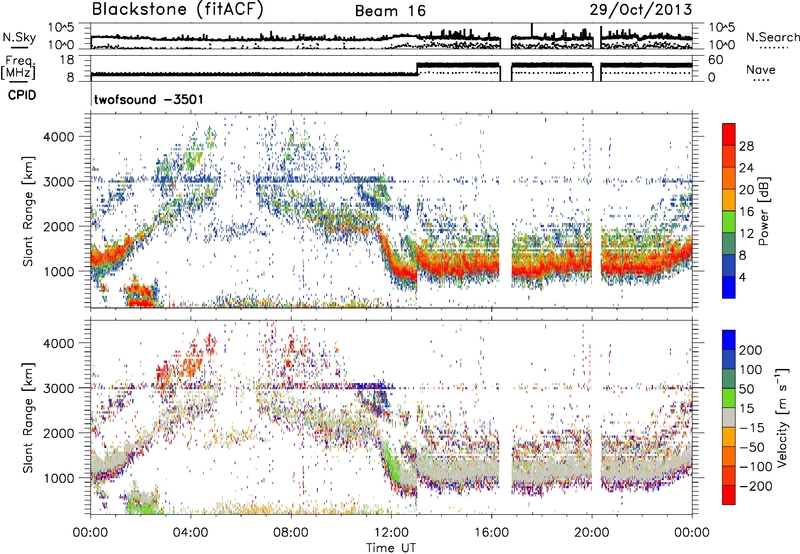Click the "4000" range tick on velocity panel
This screenshot has height=554, width=800.
(x=58, y=343)
